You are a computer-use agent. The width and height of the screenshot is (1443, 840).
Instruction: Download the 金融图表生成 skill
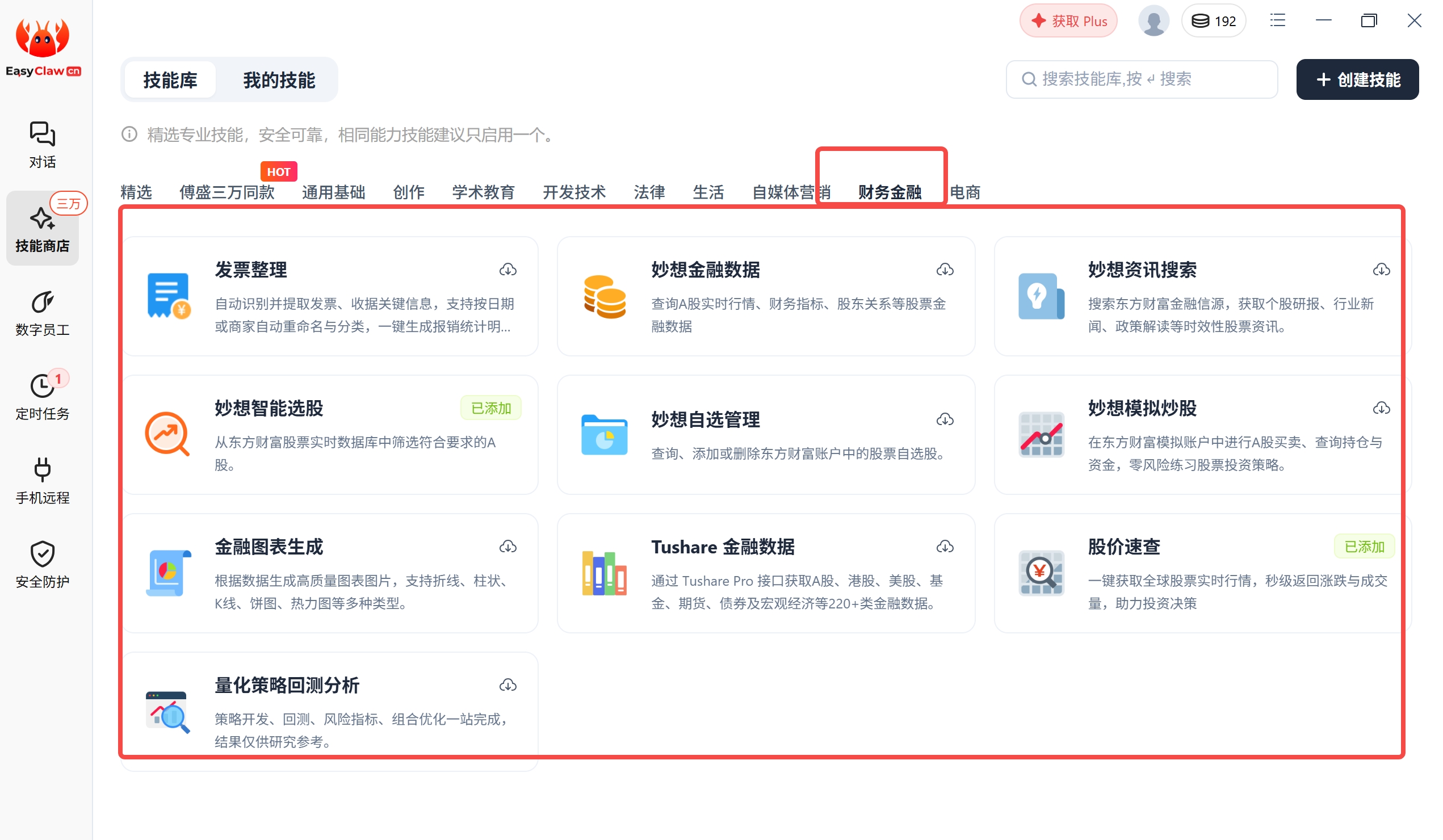pyautogui.click(x=508, y=547)
